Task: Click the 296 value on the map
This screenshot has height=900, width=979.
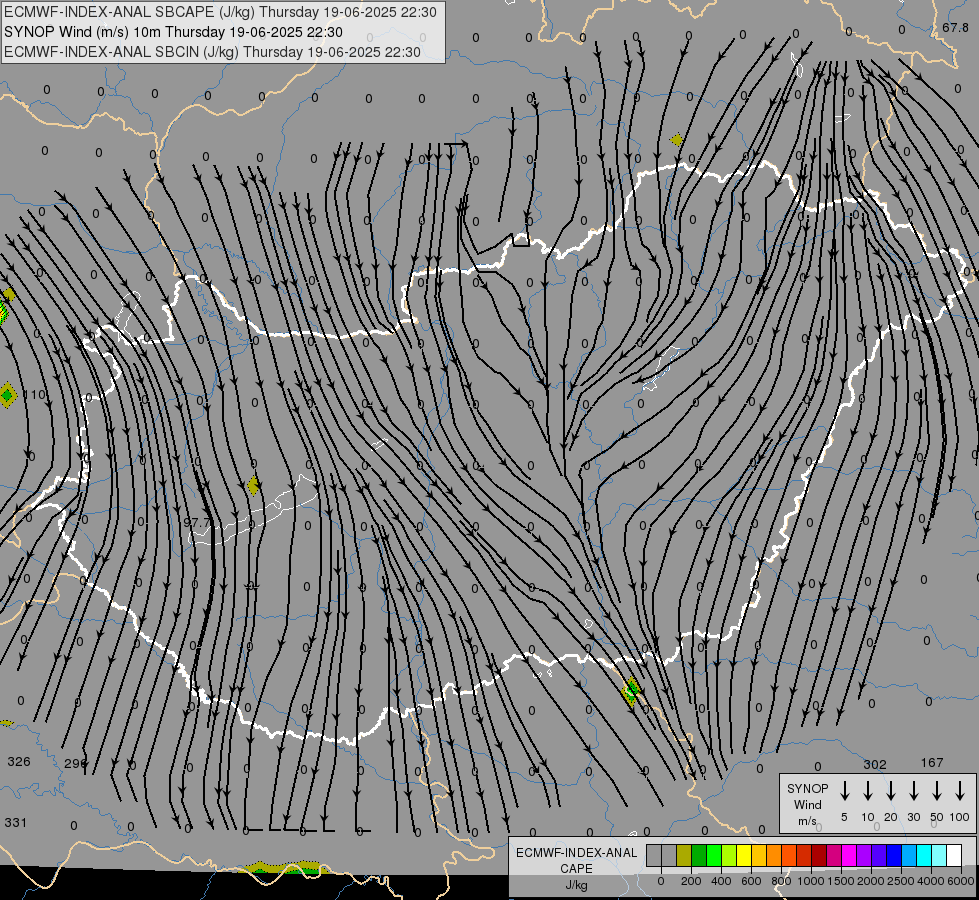Action: 76,763
